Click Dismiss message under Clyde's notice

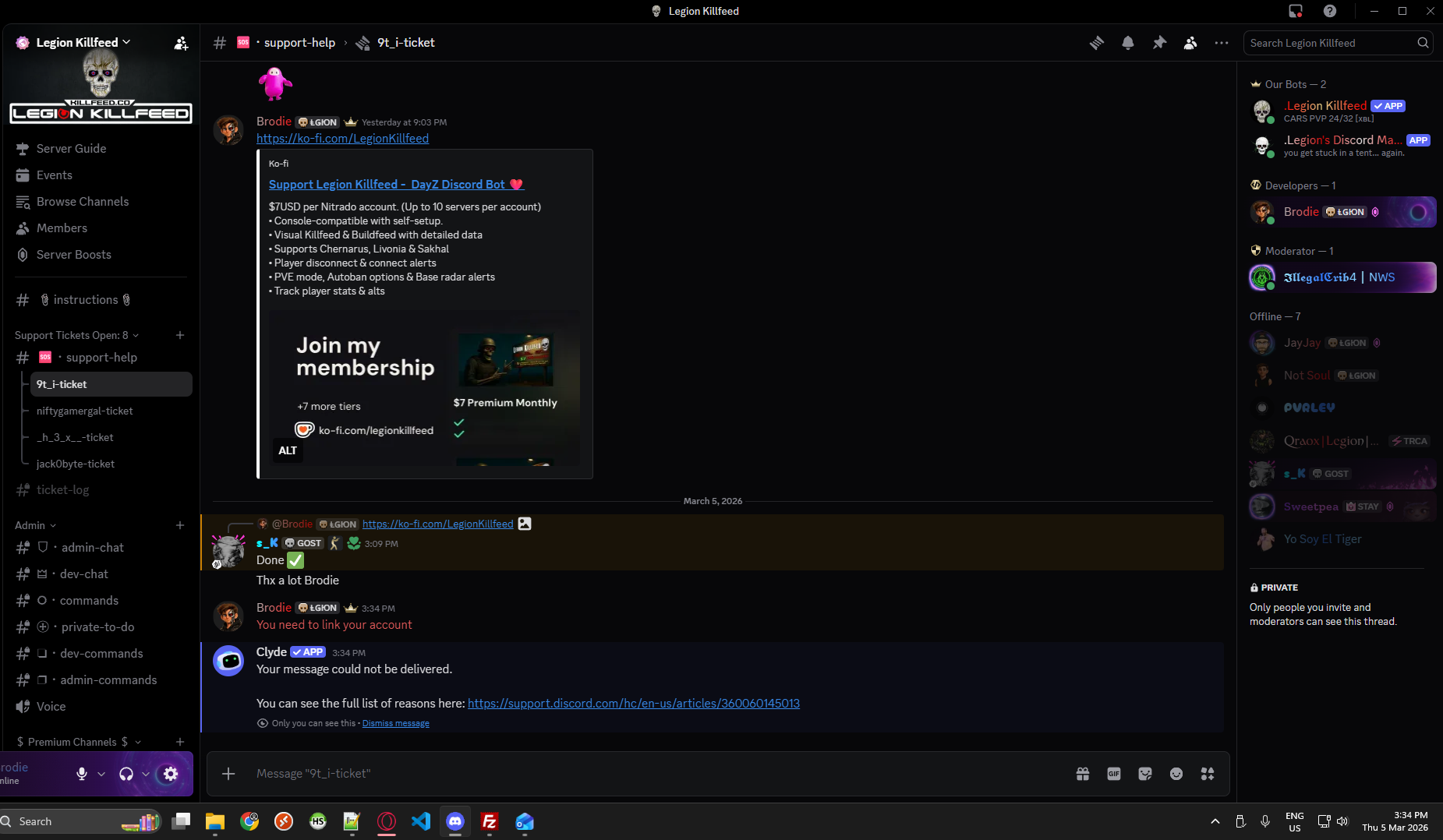click(395, 723)
